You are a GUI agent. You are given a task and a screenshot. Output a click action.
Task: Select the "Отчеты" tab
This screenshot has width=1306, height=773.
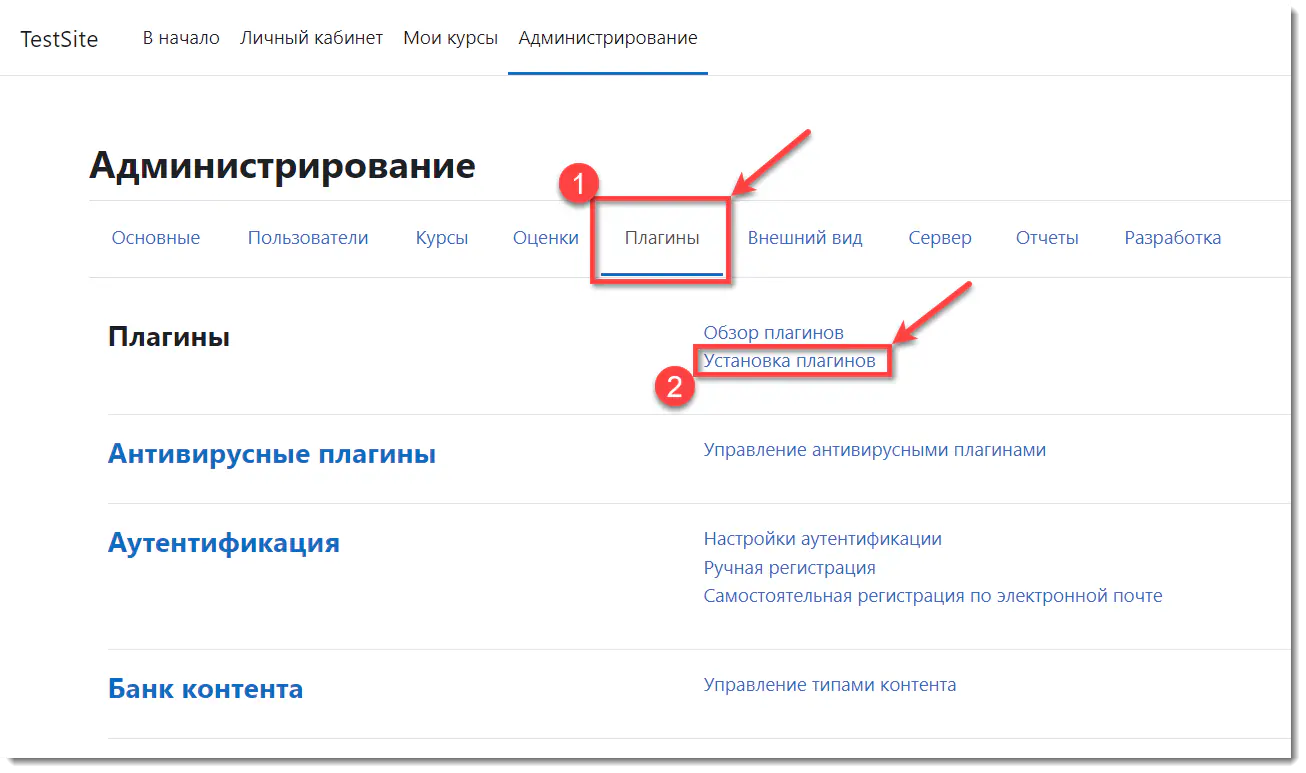(x=1047, y=238)
